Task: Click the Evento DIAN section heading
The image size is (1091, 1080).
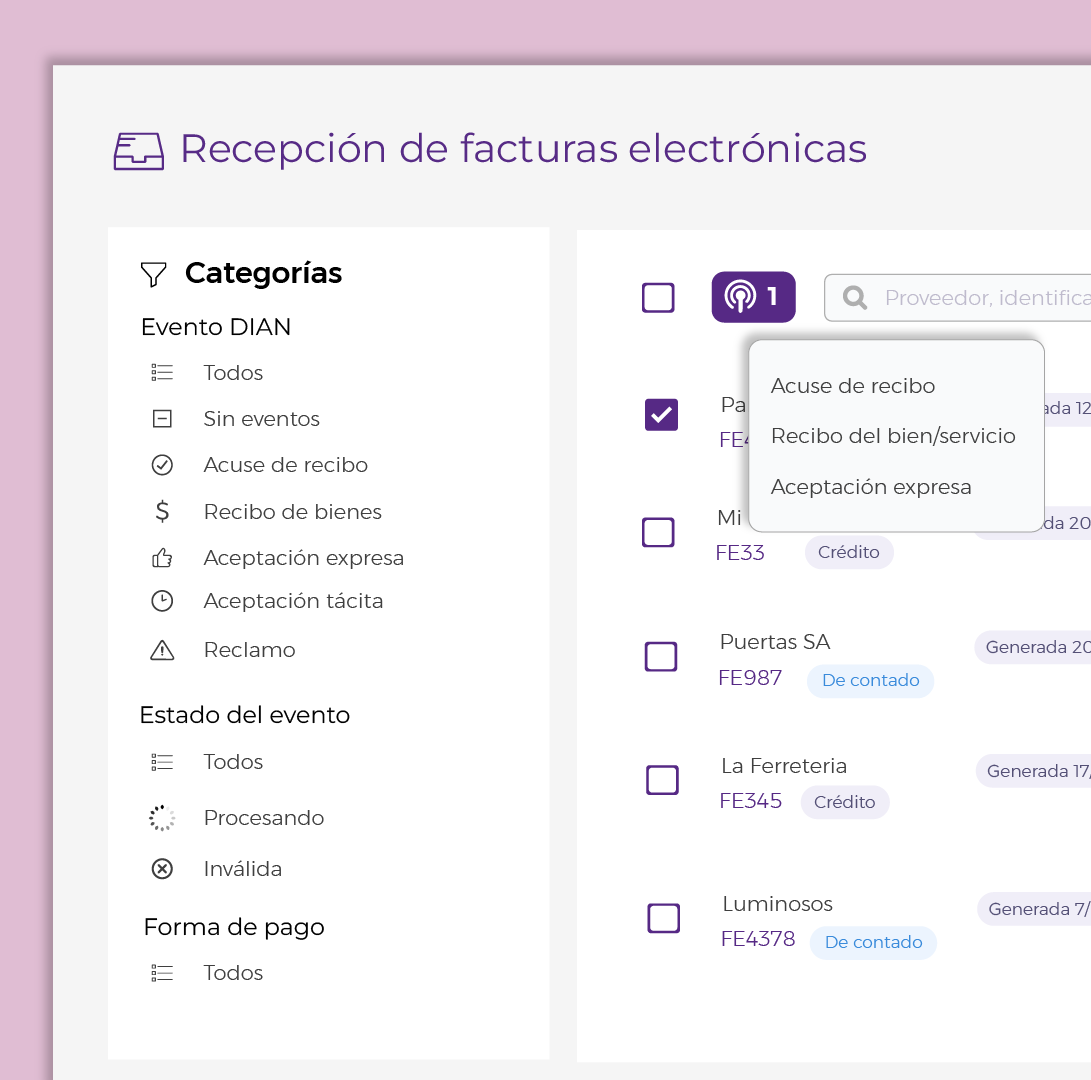Action: point(216,327)
